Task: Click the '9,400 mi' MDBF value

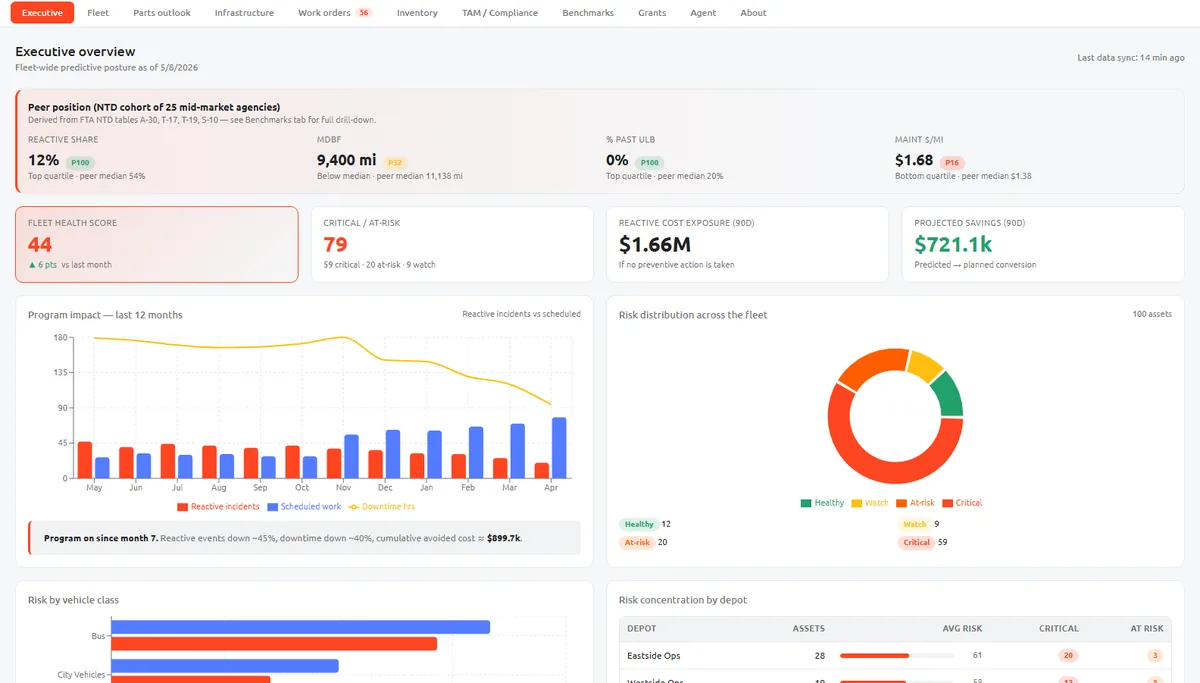Action: pyautogui.click(x=346, y=160)
